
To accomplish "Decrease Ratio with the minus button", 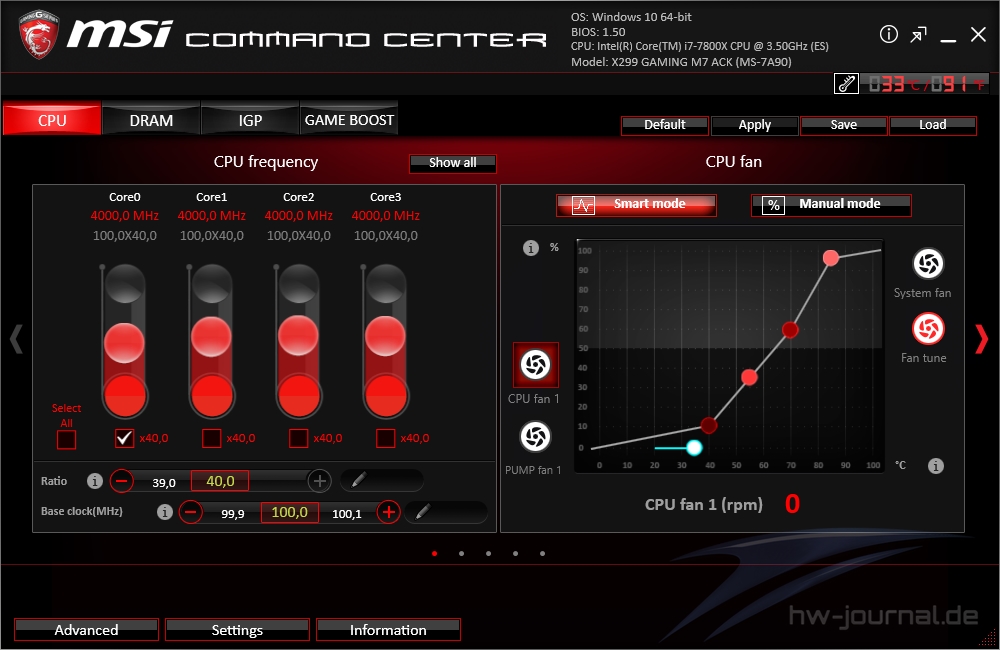I will [x=121, y=481].
